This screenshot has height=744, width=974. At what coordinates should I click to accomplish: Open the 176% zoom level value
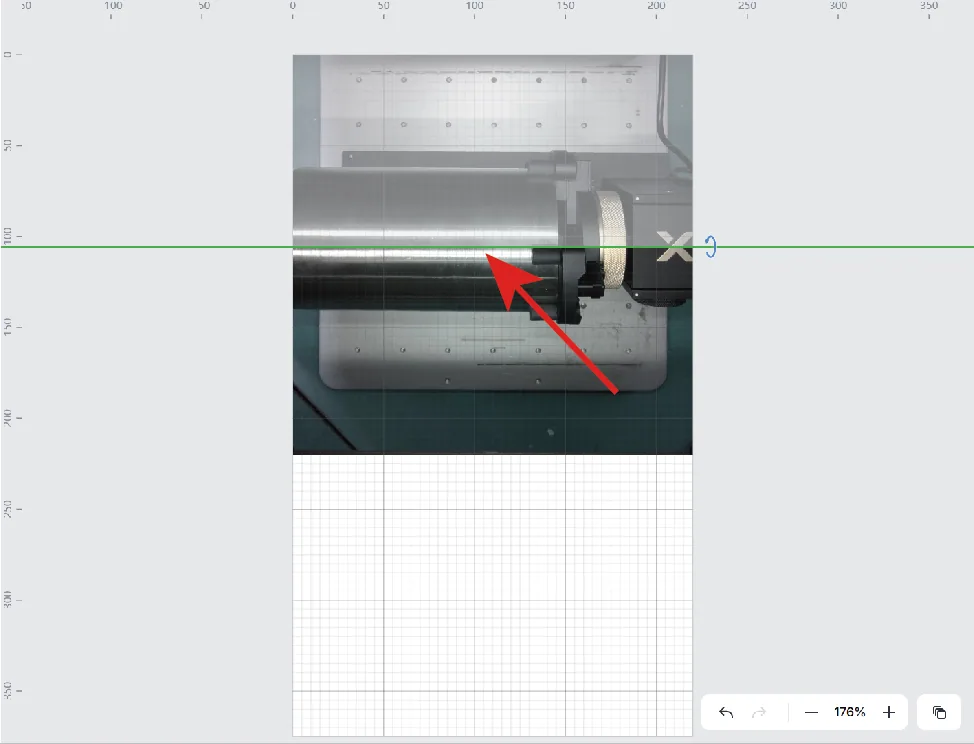(850, 712)
